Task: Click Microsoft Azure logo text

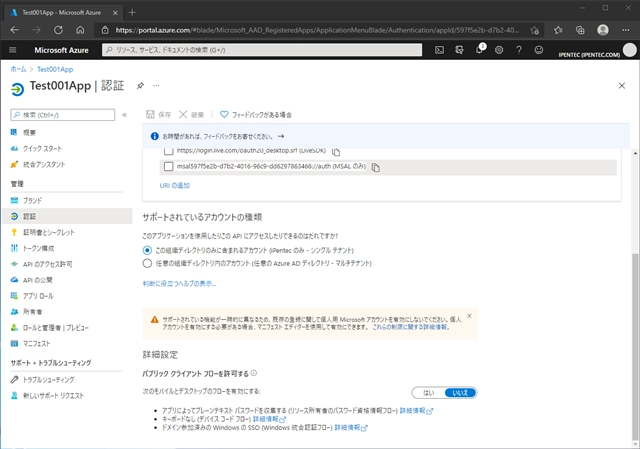Action: click(x=61, y=50)
